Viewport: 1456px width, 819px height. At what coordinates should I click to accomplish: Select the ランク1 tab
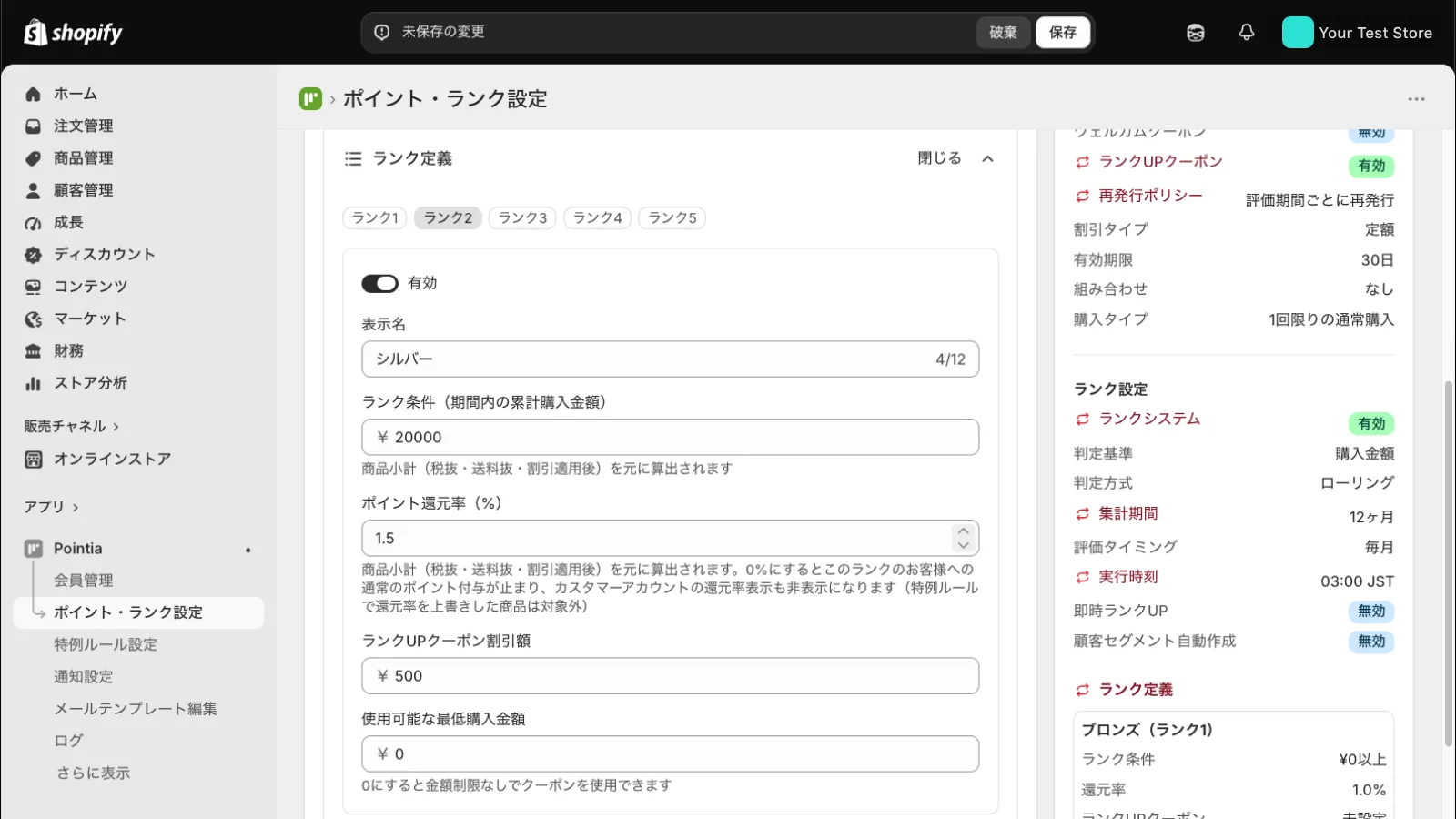[x=375, y=218]
